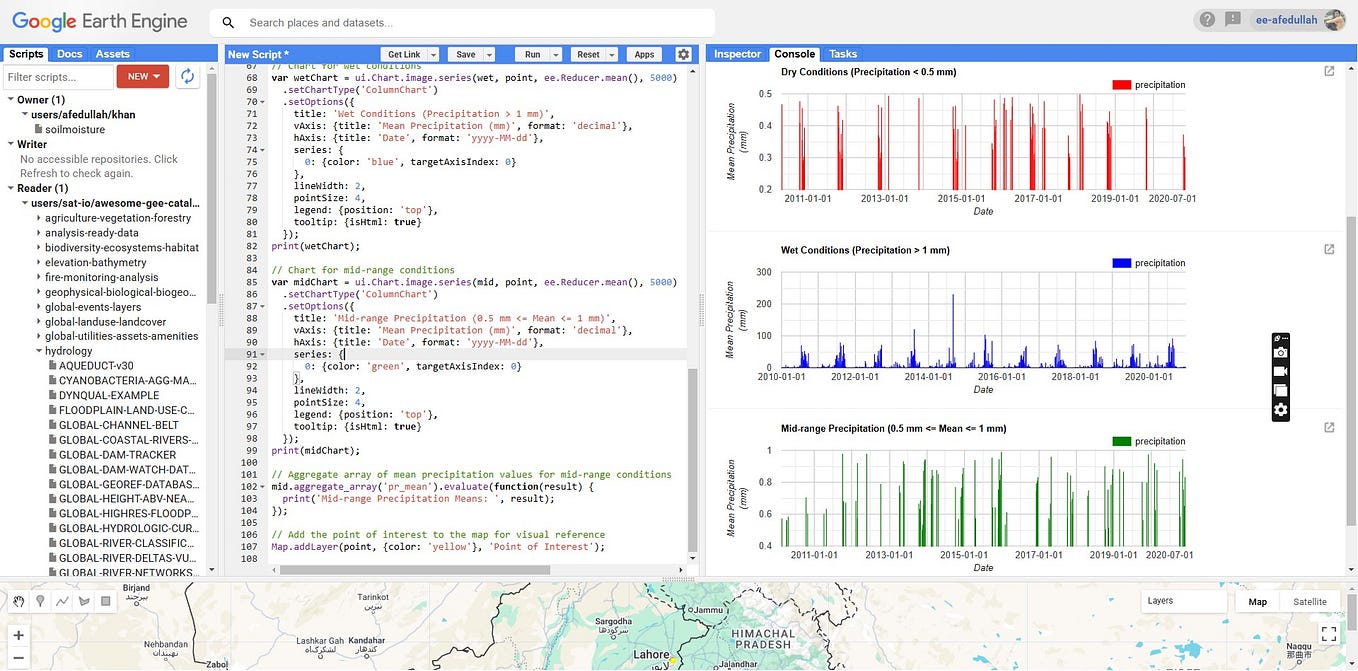The image size is (1358, 671).
Task: Run the script
Action: coord(533,55)
